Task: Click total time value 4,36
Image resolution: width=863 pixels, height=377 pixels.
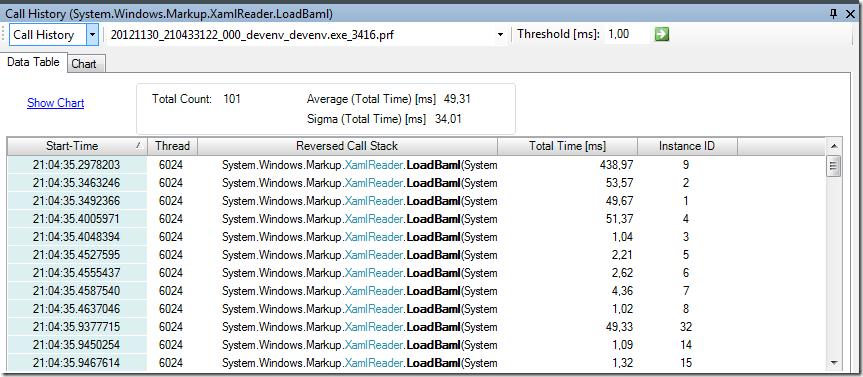Action: [621, 291]
